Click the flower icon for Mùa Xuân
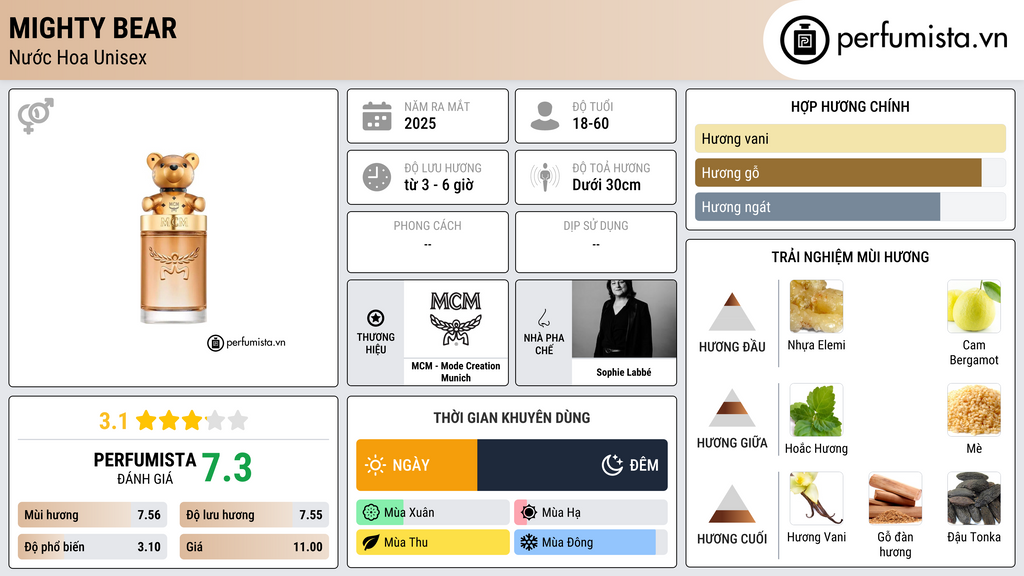Screen dimensions: 1024x576 tap(371, 513)
